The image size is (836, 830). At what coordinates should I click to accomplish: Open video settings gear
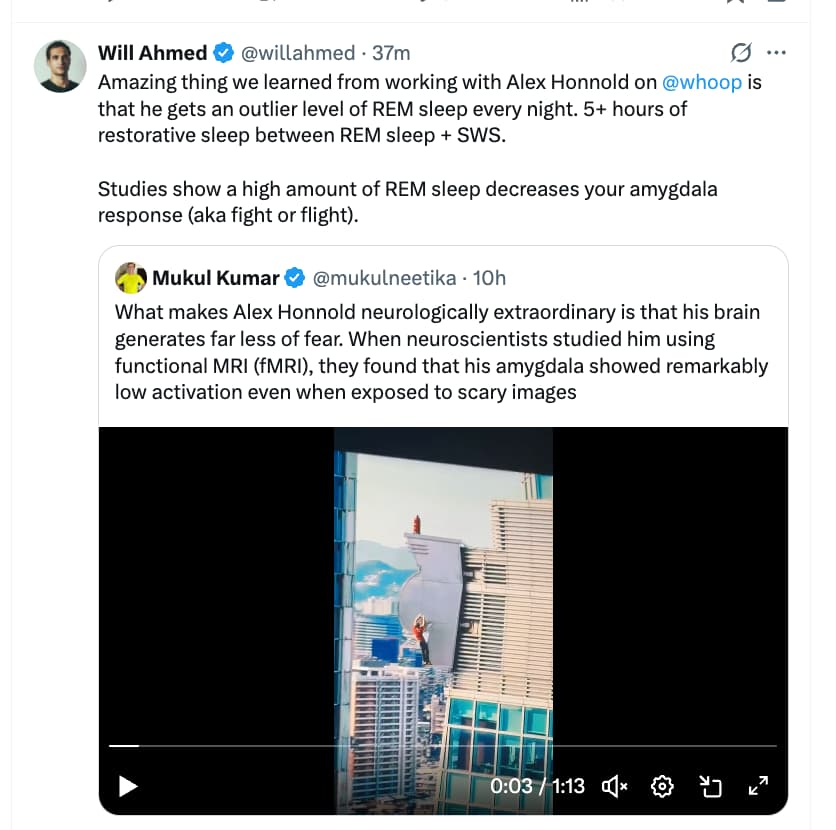[x=662, y=786]
